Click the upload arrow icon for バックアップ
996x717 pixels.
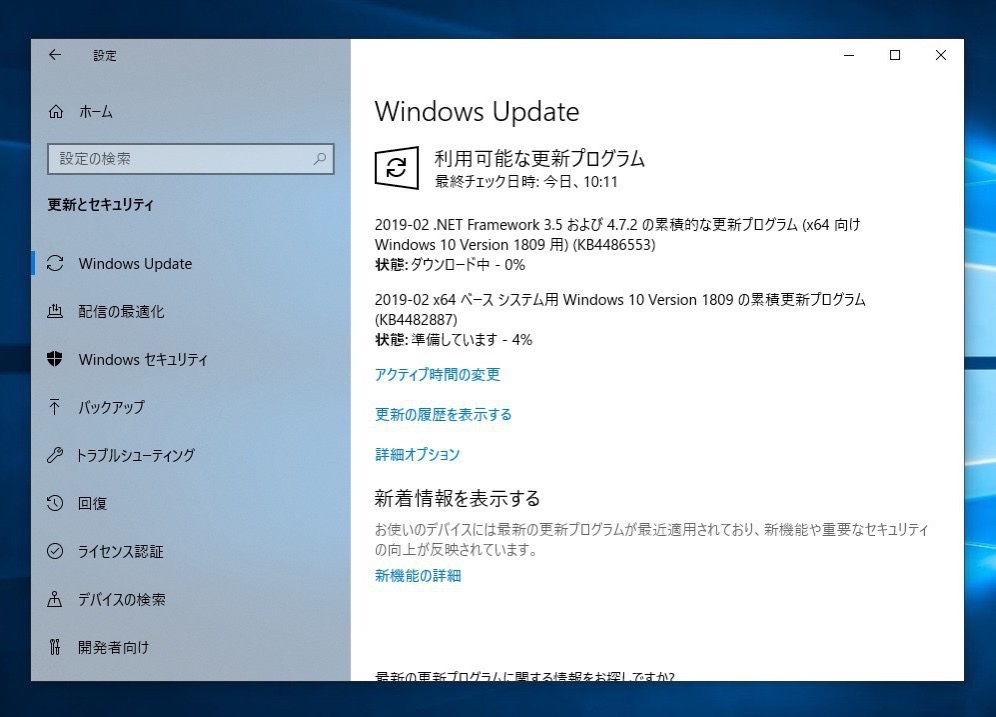tap(55, 407)
